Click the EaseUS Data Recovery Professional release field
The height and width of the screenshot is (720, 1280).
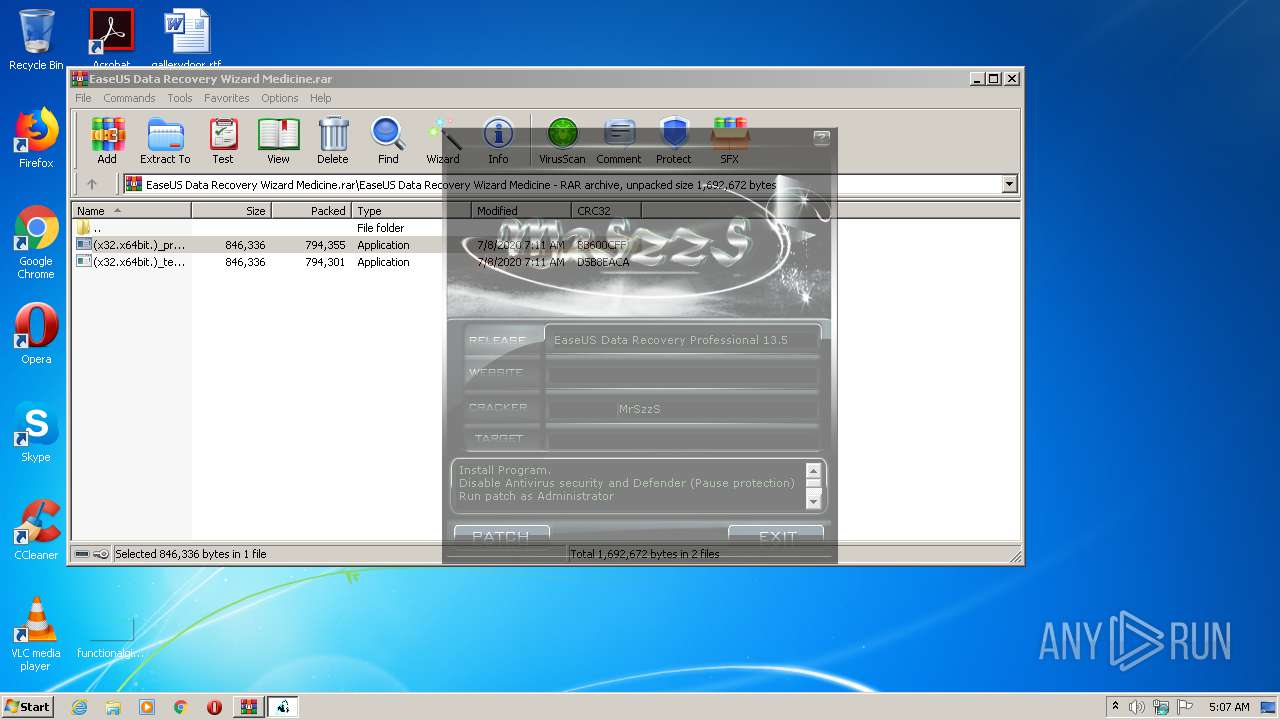[x=682, y=340]
